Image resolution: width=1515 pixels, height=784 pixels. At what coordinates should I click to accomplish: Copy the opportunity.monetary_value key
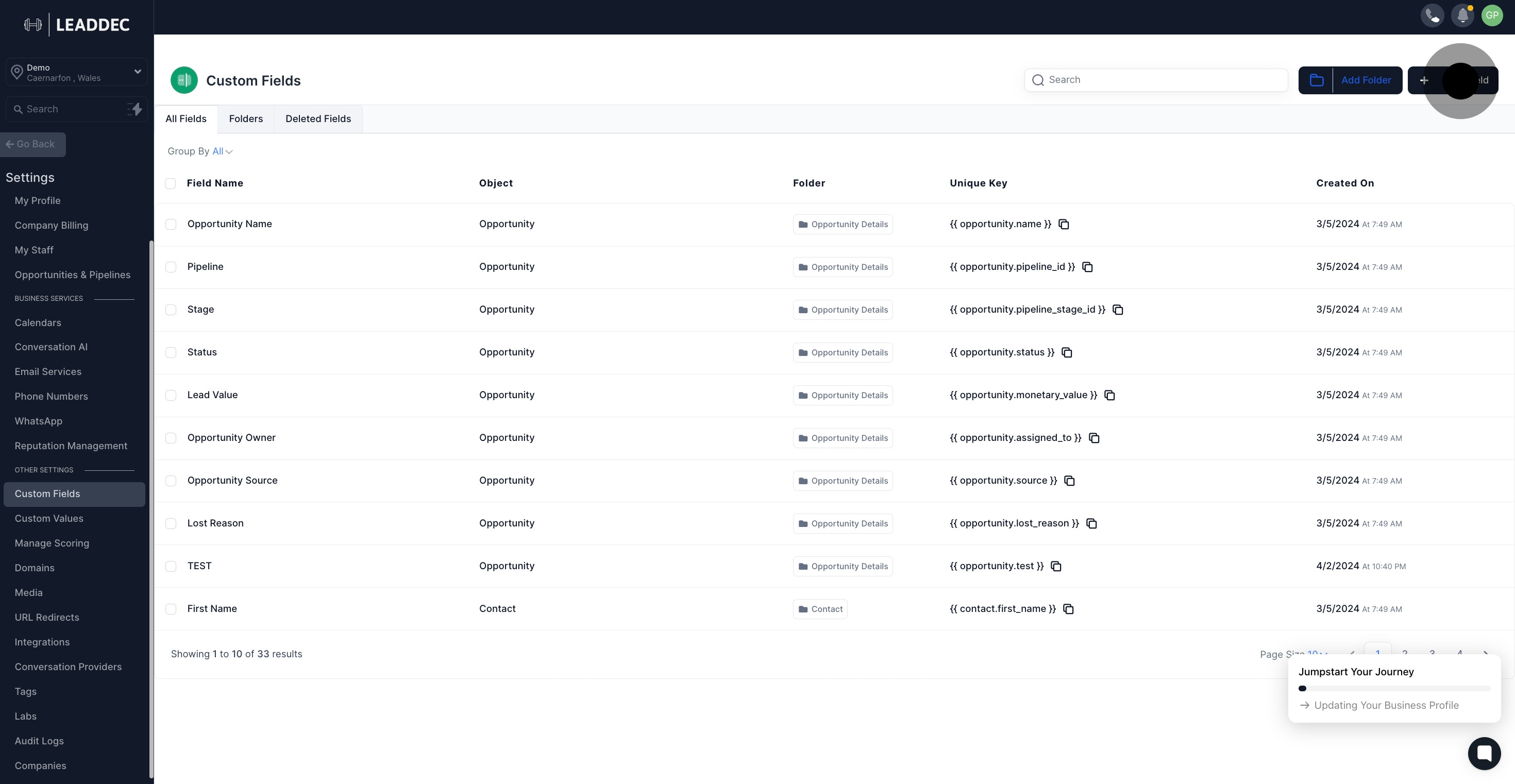tap(1110, 395)
